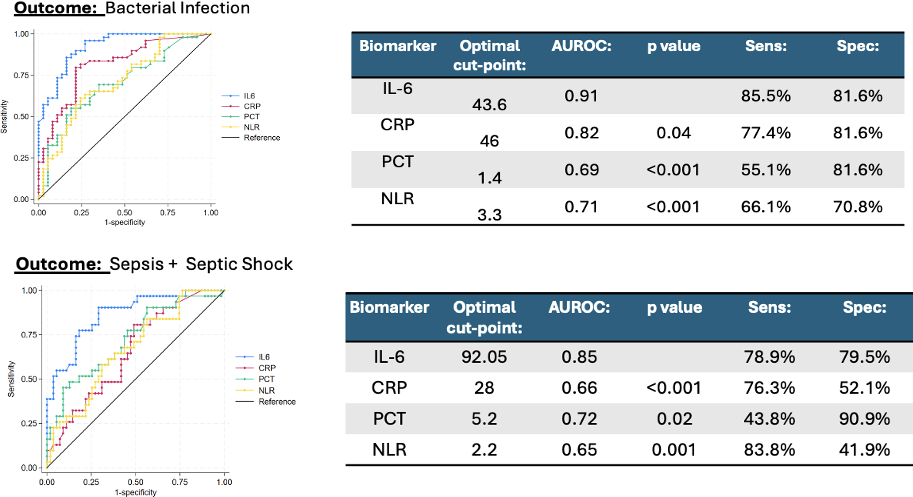Click the 92.05 cut-point cell in the Sepsis table
This screenshot has width=913, height=497.
pyautogui.click(x=484, y=357)
